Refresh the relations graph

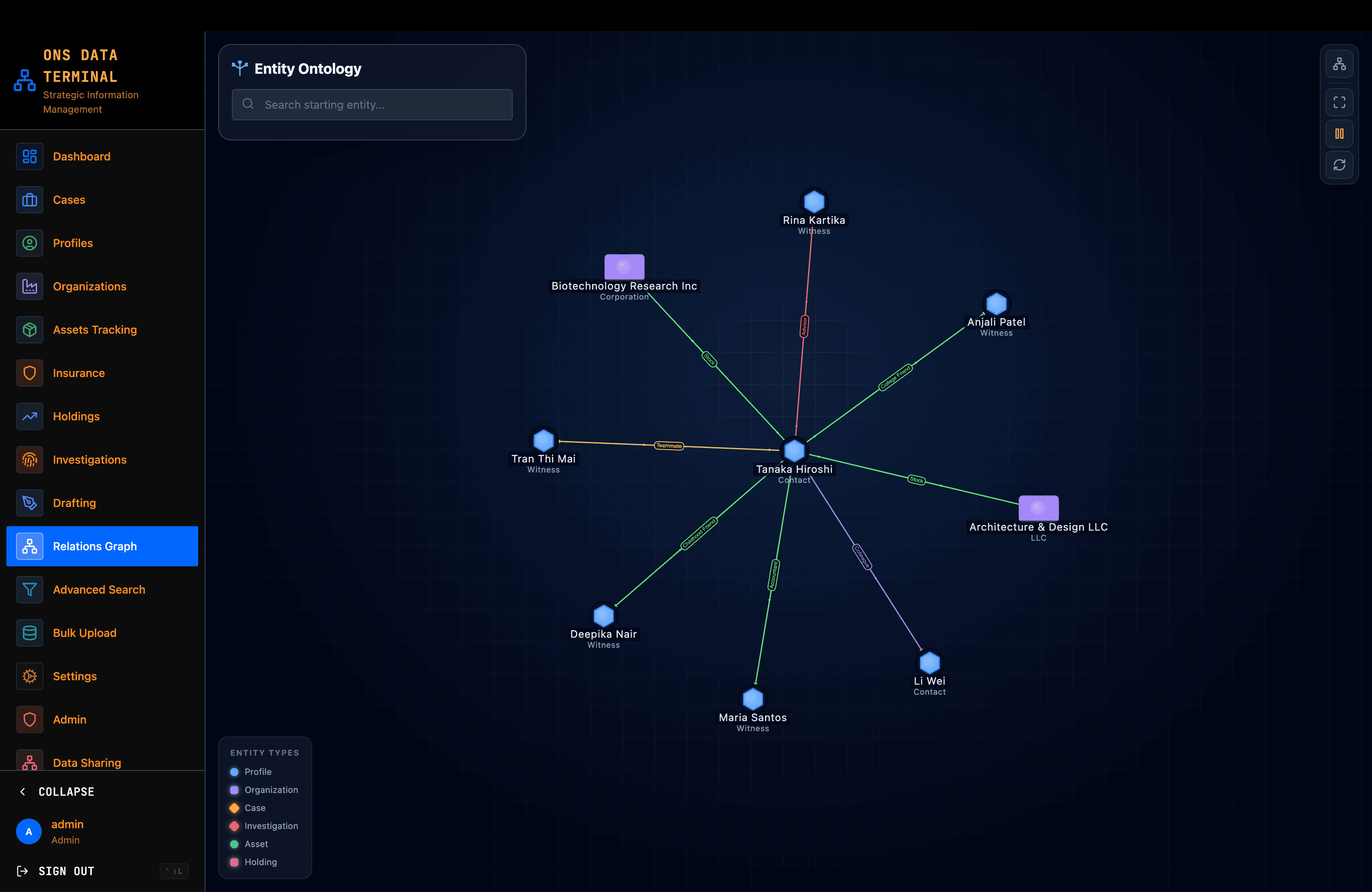click(x=1339, y=165)
